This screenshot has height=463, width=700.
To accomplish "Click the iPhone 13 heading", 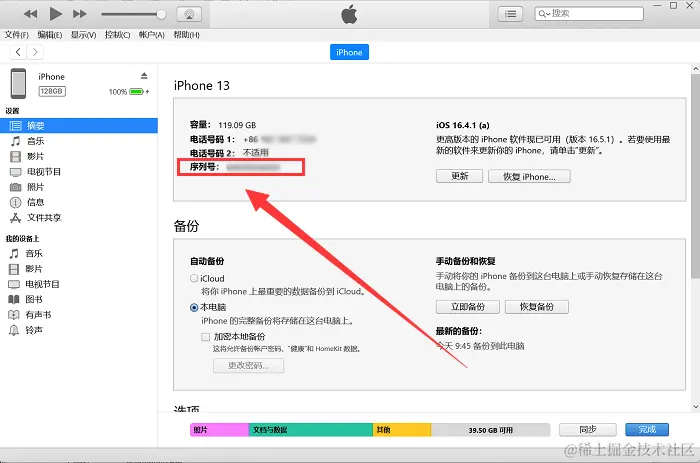I will tap(202, 85).
